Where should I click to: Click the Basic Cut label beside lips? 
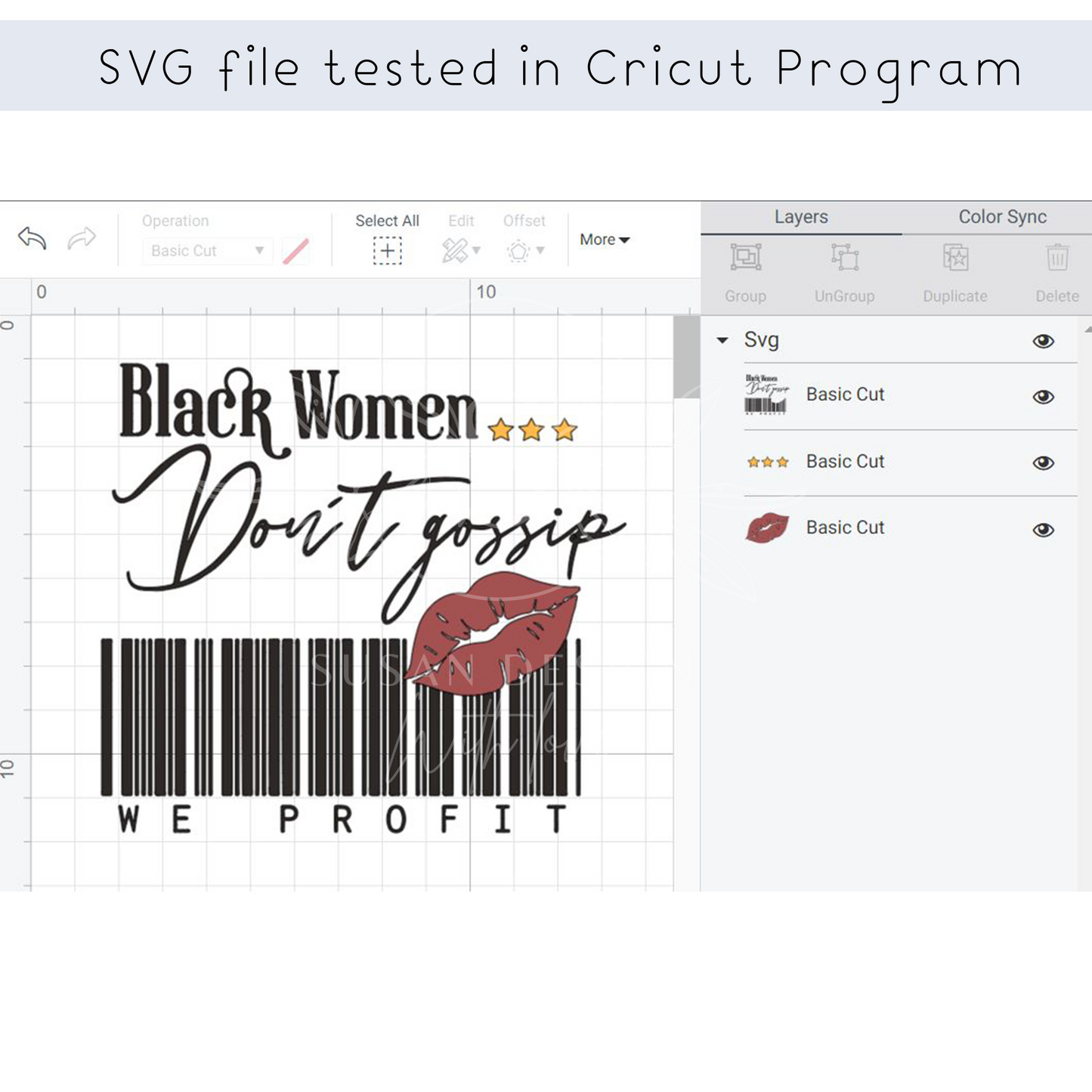[x=845, y=527]
